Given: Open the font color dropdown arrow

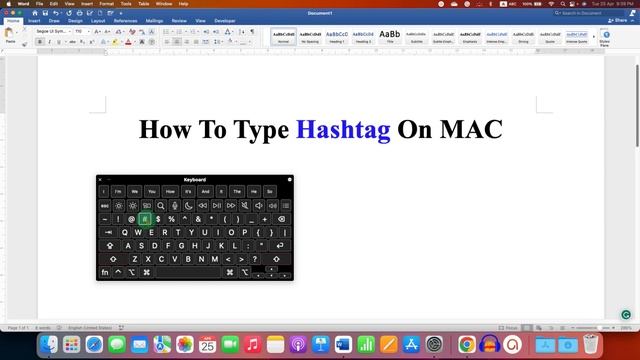Looking at the screenshot, I should [x=135, y=42].
